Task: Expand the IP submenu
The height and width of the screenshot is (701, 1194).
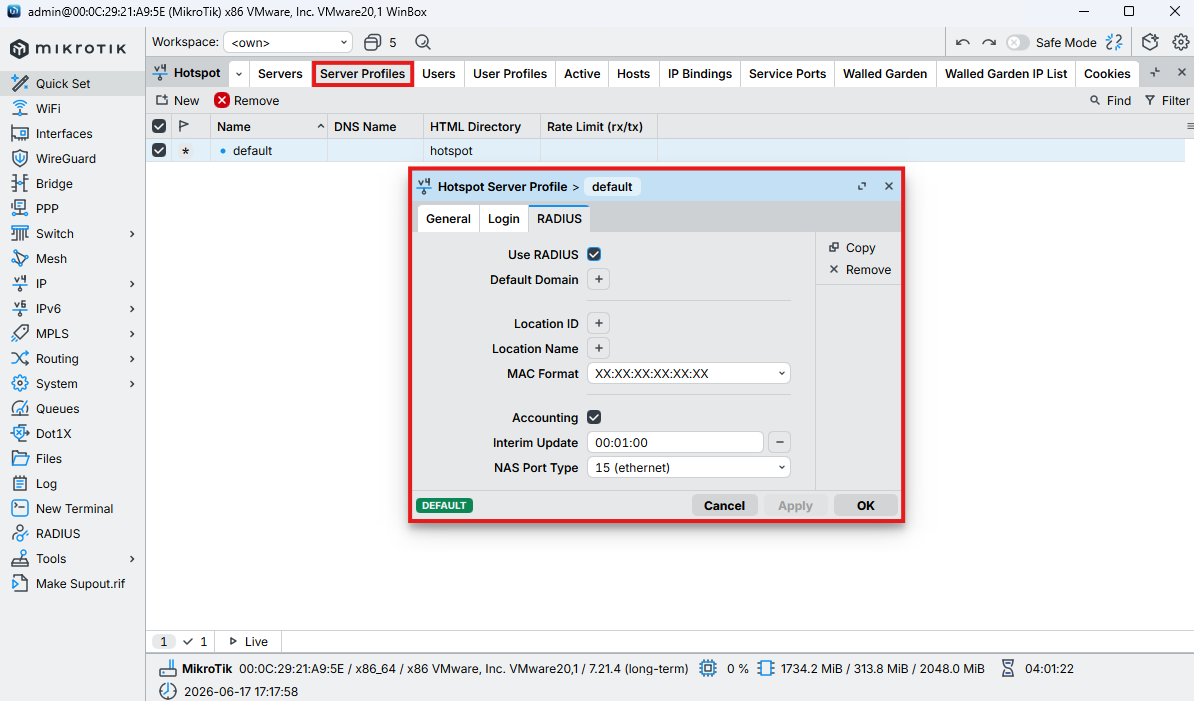Action: [x=132, y=284]
